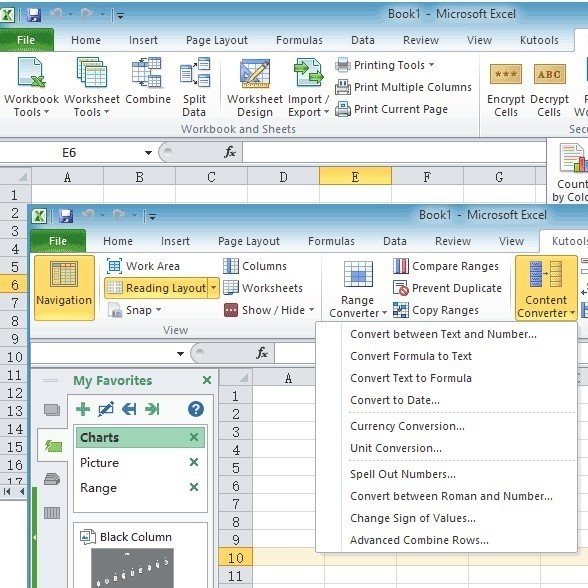Save the workbook in the front window's quick access toolbar

pyautogui.click(x=66, y=216)
